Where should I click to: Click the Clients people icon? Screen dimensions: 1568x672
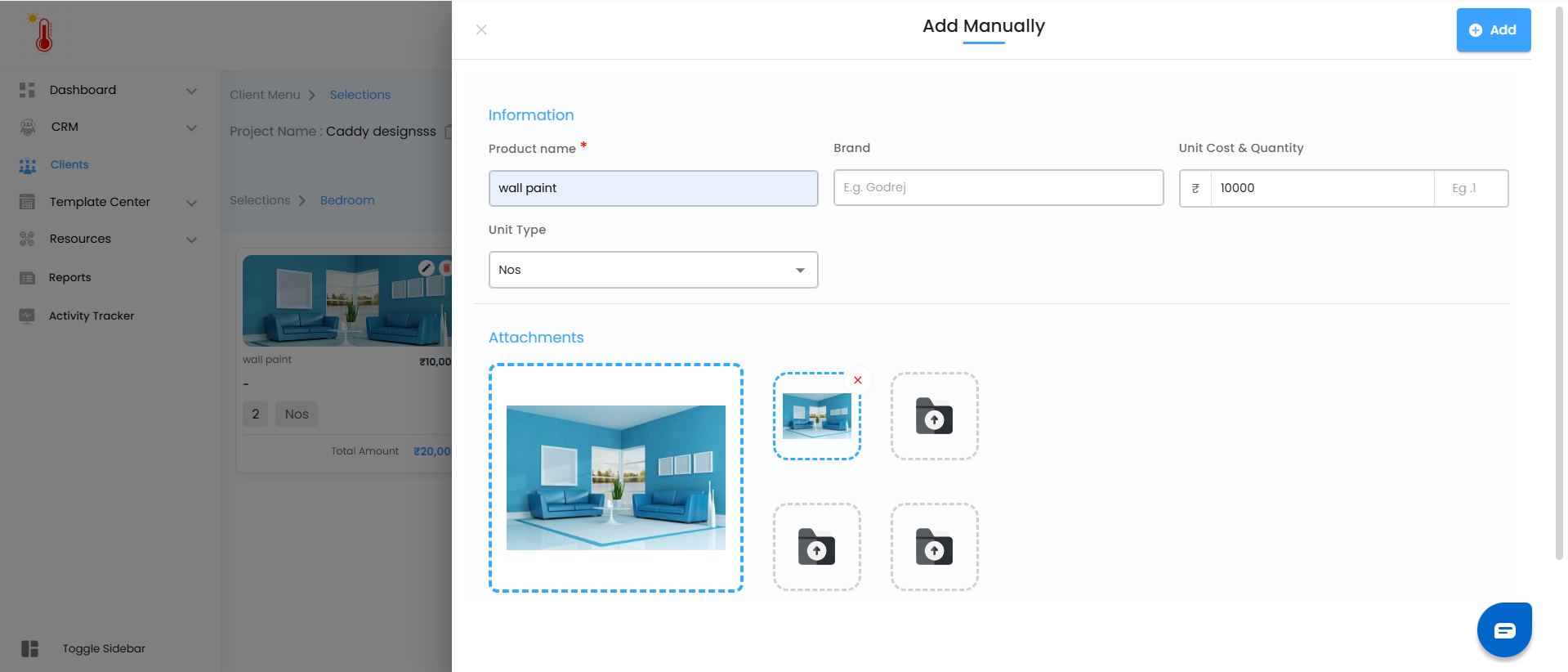click(28, 165)
